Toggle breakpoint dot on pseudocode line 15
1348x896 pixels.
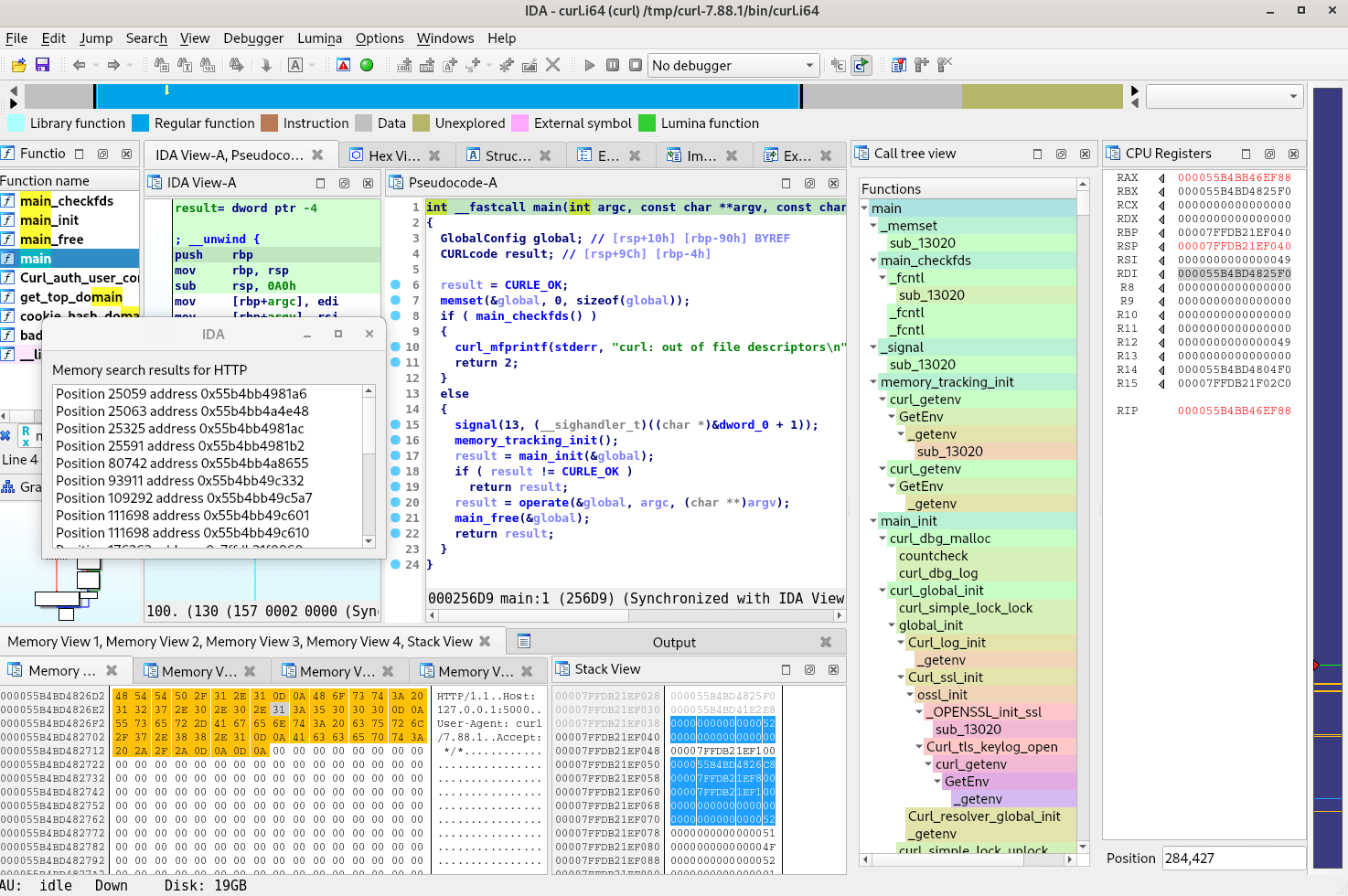[395, 424]
